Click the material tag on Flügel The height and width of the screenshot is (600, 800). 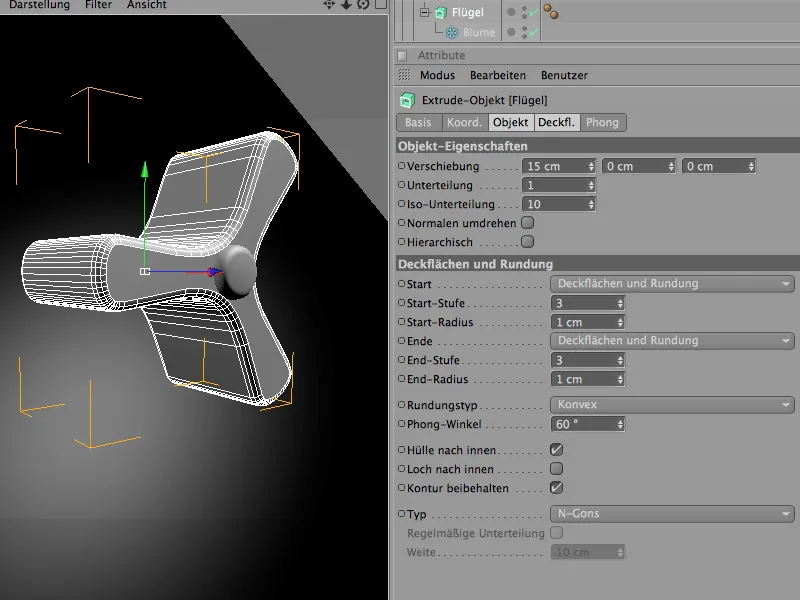pos(550,13)
